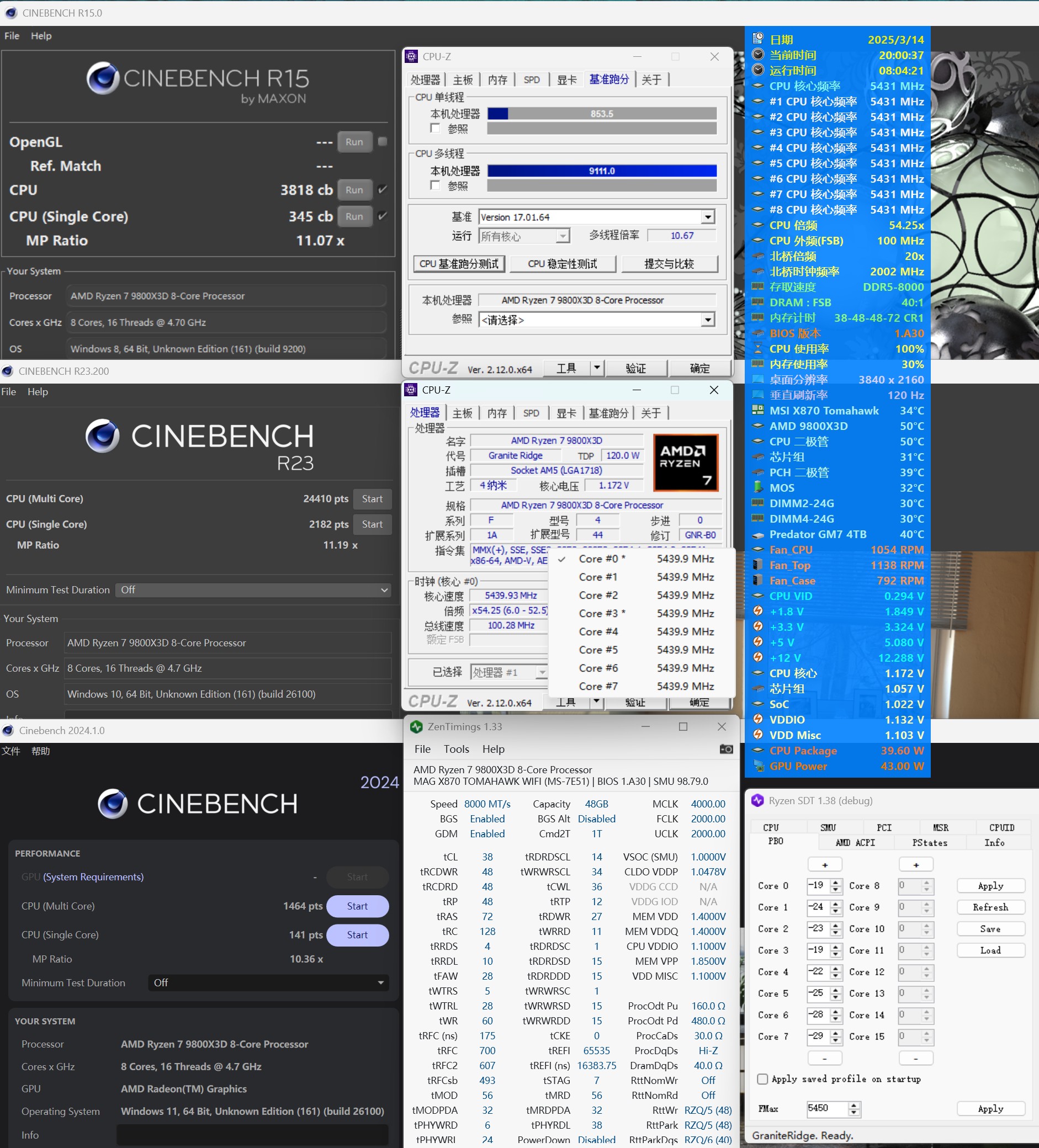Screen dimensions: 1039x1148
Task: Click the Fan_CPU fan icon in sensor panel
Action: (x=759, y=549)
